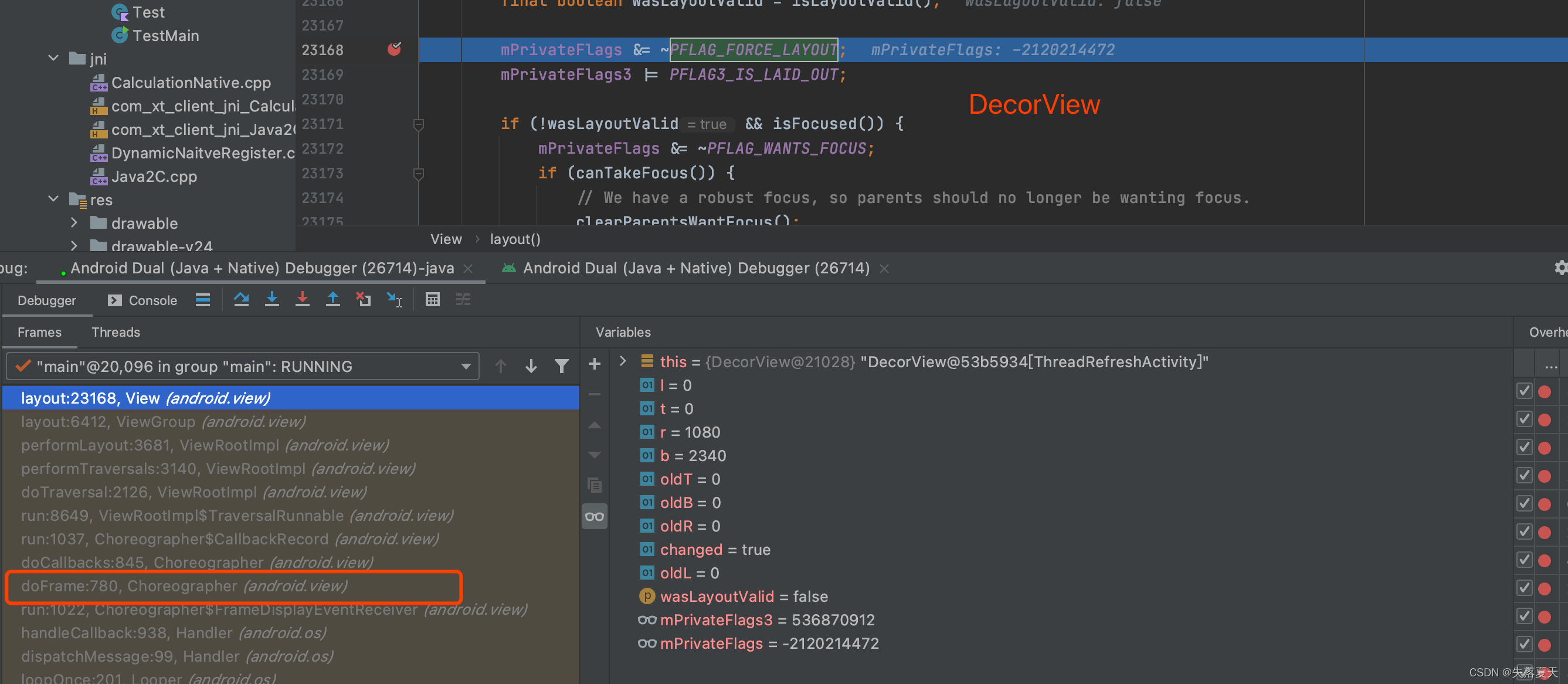Switch to the Console tab
Screen dimensions: 1568x684
pyautogui.click(x=142, y=300)
